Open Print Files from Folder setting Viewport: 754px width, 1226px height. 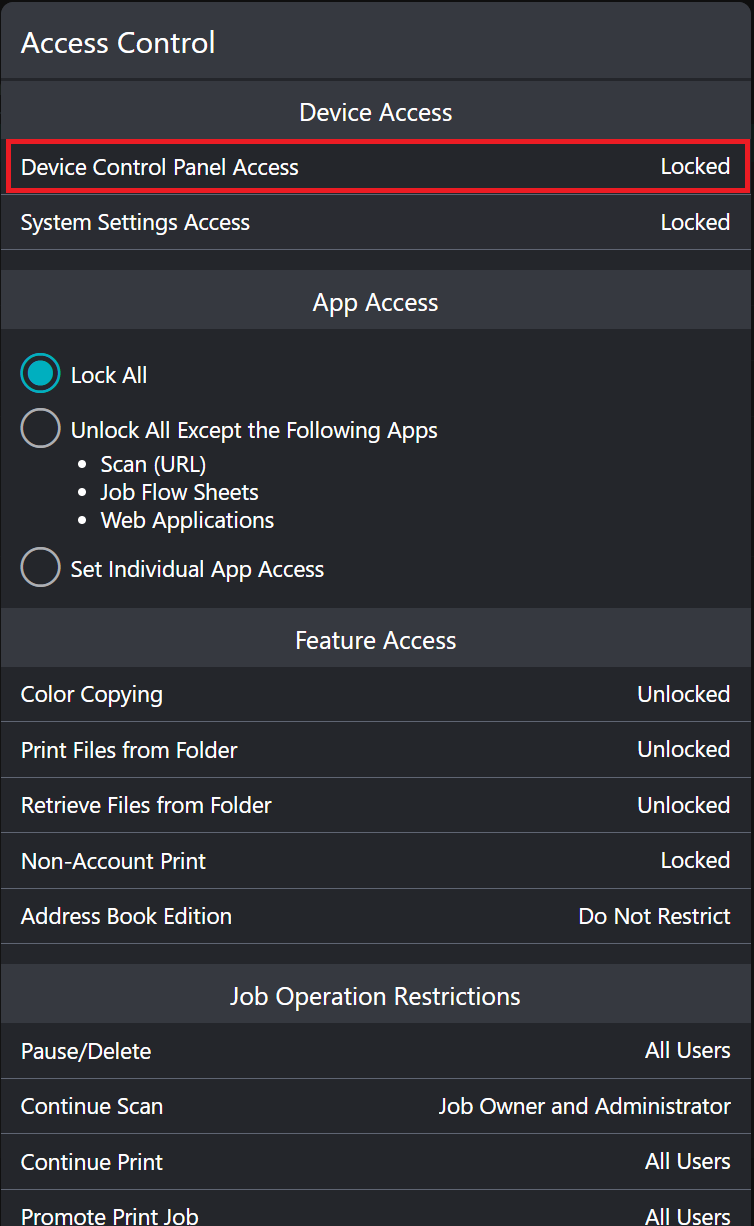(x=376, y=750)
